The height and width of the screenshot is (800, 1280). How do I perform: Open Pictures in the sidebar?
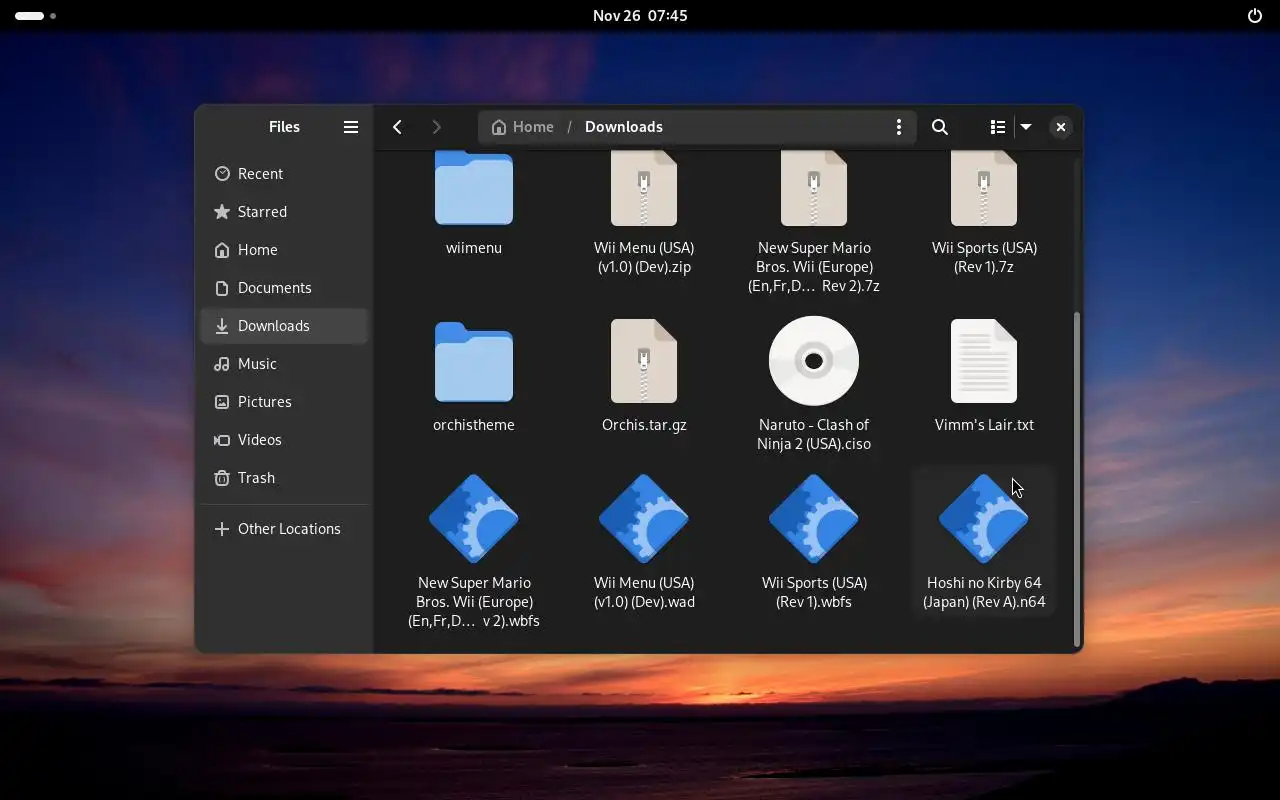(285, 402)
